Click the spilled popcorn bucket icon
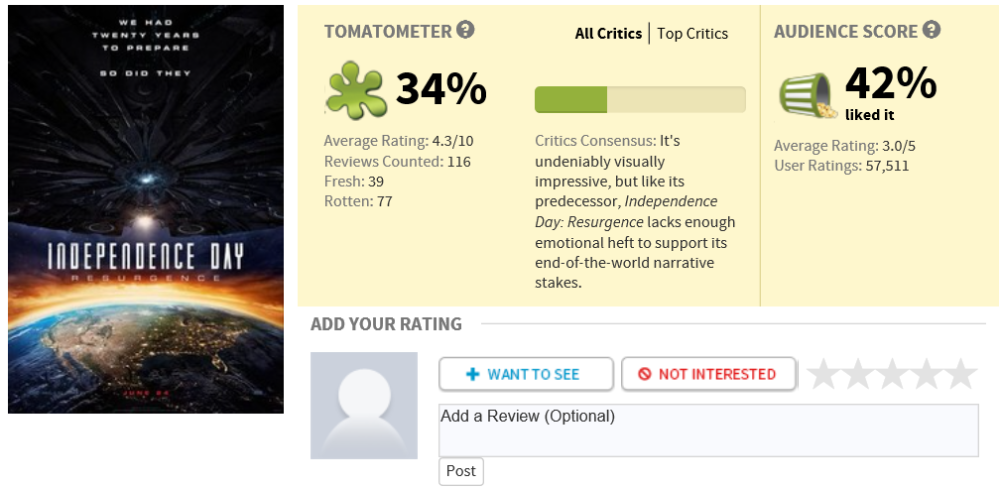Image resolution: width=1000 pixels, height=489 pixels. tap(808, 93)
